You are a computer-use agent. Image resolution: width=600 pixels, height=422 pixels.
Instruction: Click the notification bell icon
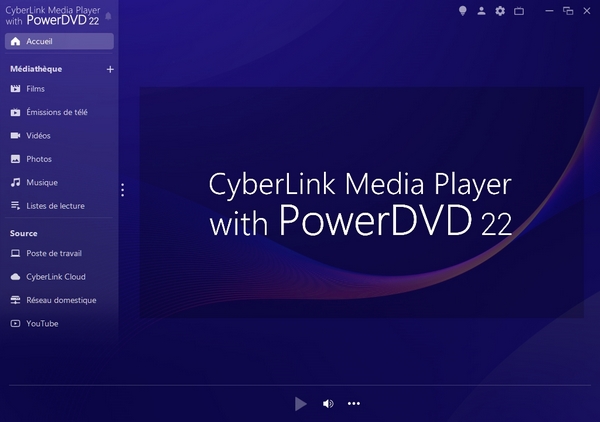[x=108, y=16]
